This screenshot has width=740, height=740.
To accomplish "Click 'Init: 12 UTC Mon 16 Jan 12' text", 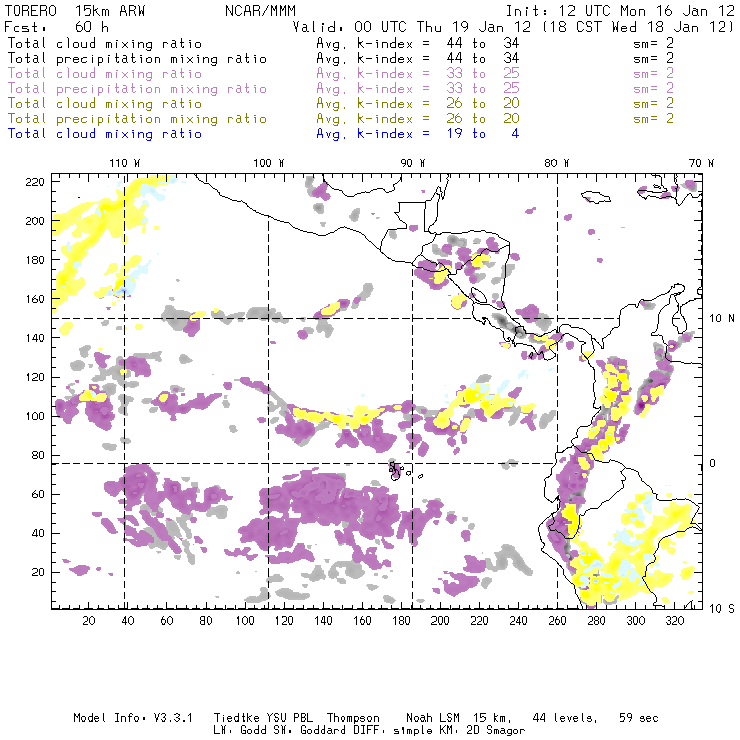I will click(620, 11).
